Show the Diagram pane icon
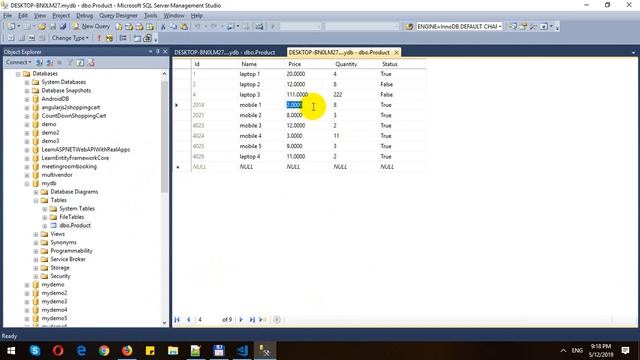Screen dimensions: 640x360 click(11, 38)
